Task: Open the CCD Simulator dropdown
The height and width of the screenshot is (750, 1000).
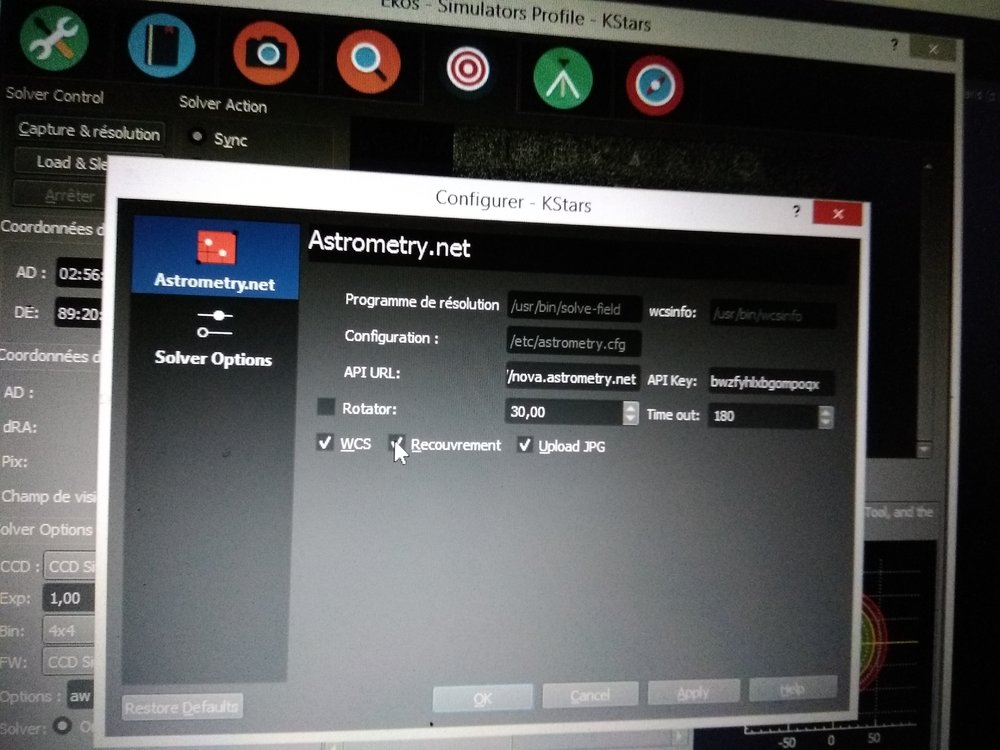Action: tap(70, 565)
